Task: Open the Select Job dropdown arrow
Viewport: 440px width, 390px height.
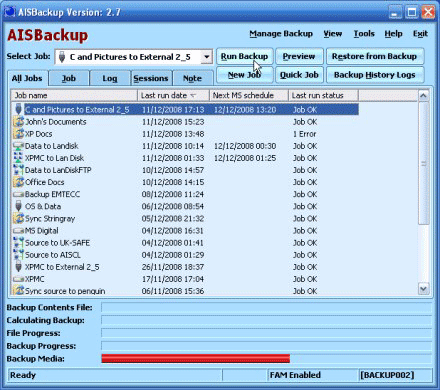Action: (x=207, y=57)
